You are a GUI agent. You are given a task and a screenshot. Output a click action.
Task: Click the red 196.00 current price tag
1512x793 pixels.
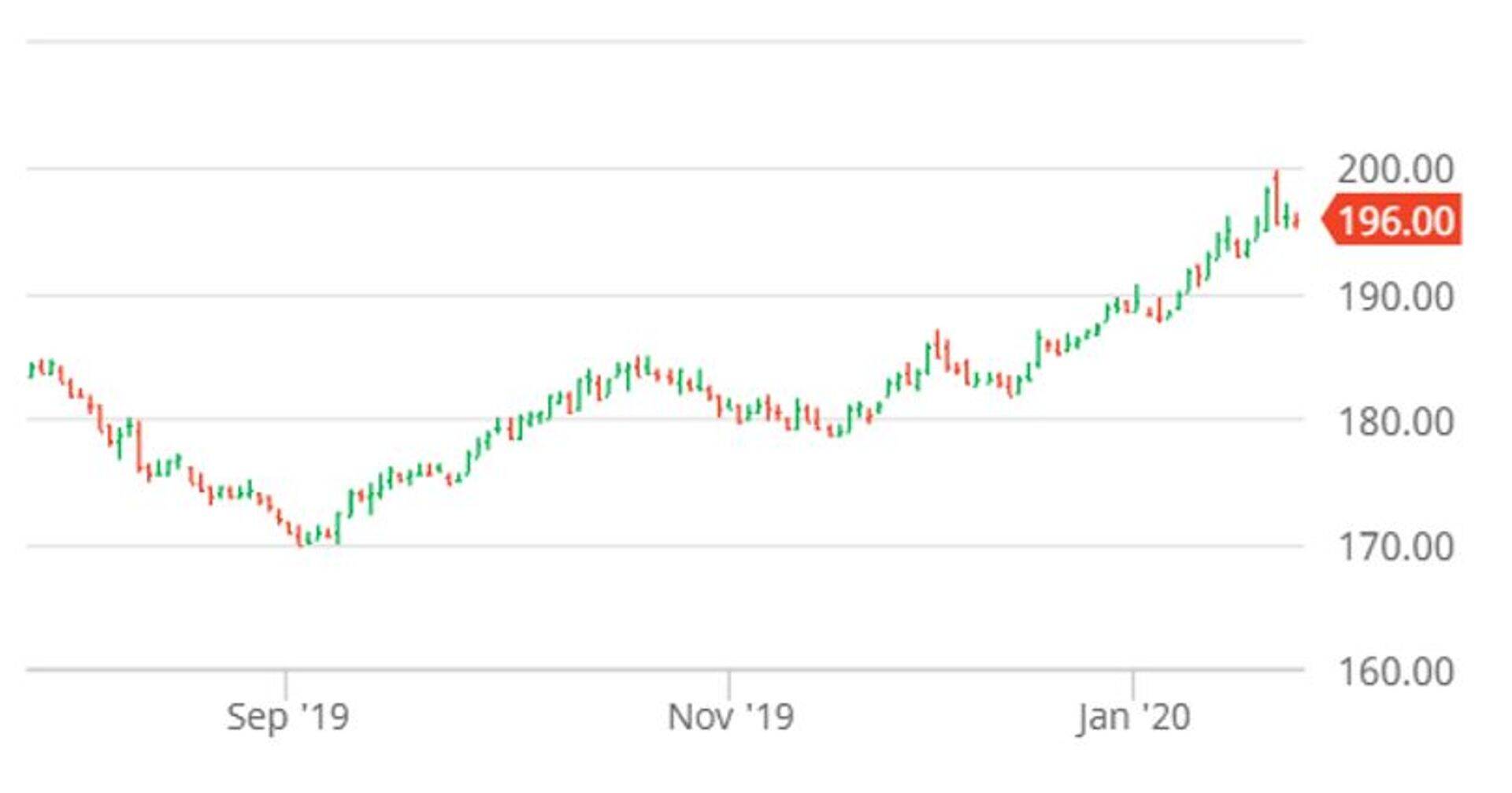click(x=1395, y=221)
